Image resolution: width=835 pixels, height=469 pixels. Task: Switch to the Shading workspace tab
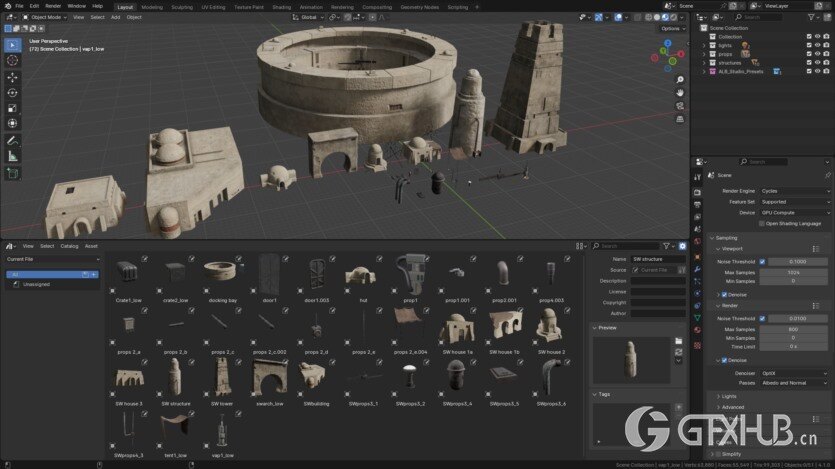click(x=282, y=7)
